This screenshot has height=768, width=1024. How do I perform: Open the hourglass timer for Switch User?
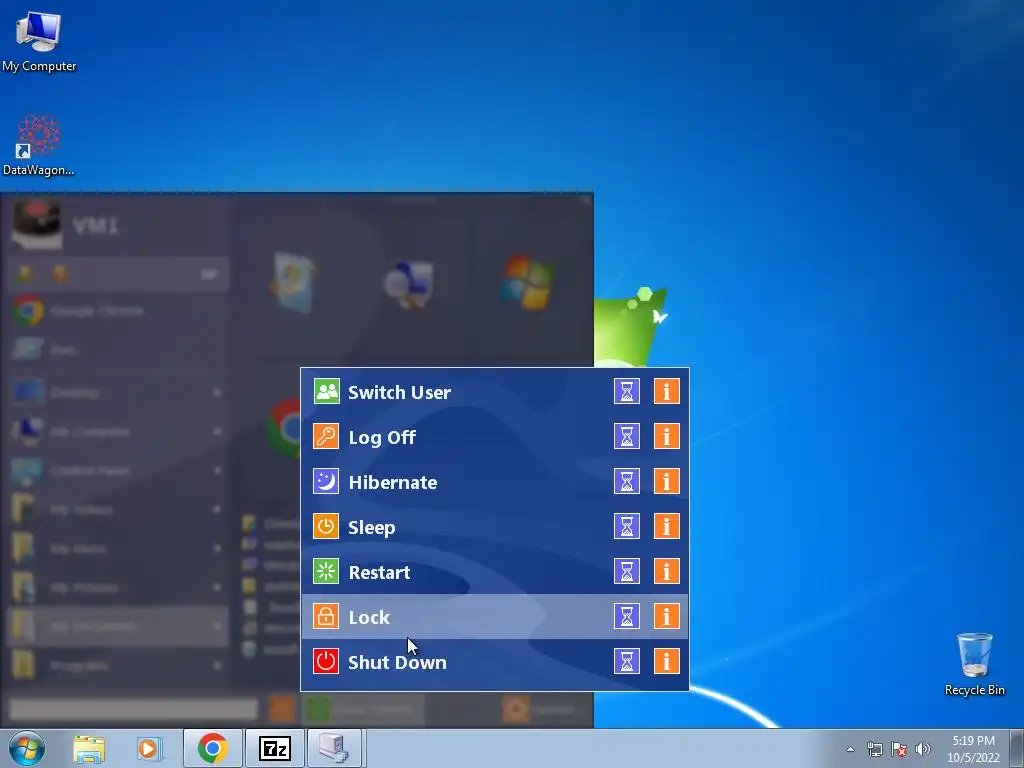[627, 392]
